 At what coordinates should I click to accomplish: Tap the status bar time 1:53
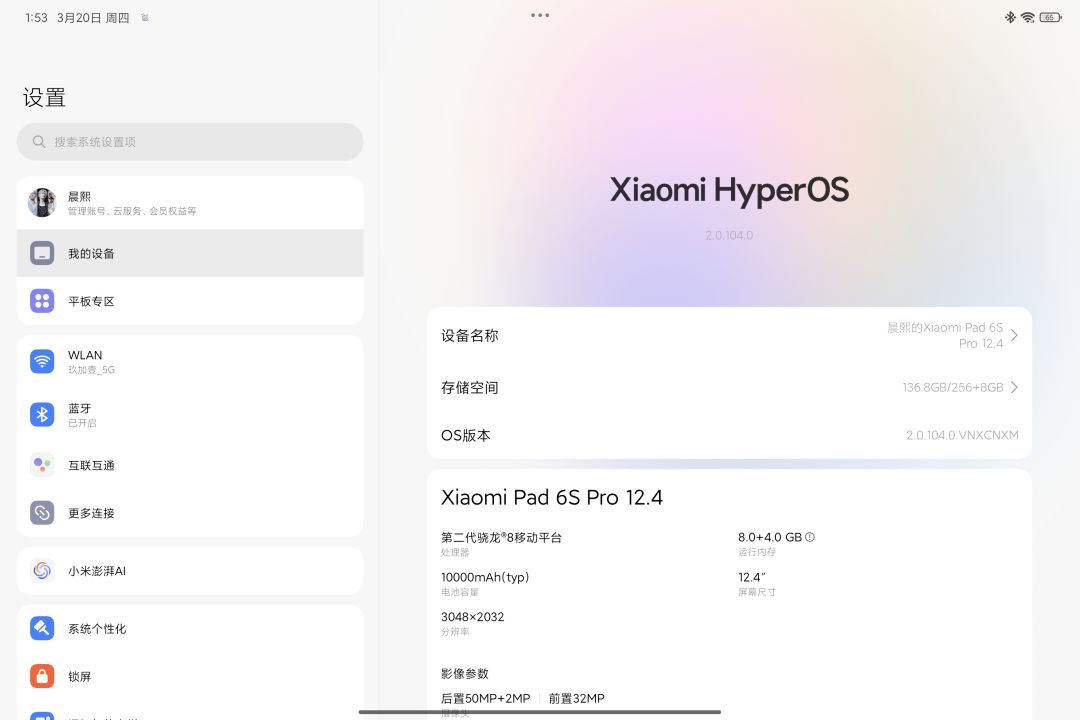36,17
